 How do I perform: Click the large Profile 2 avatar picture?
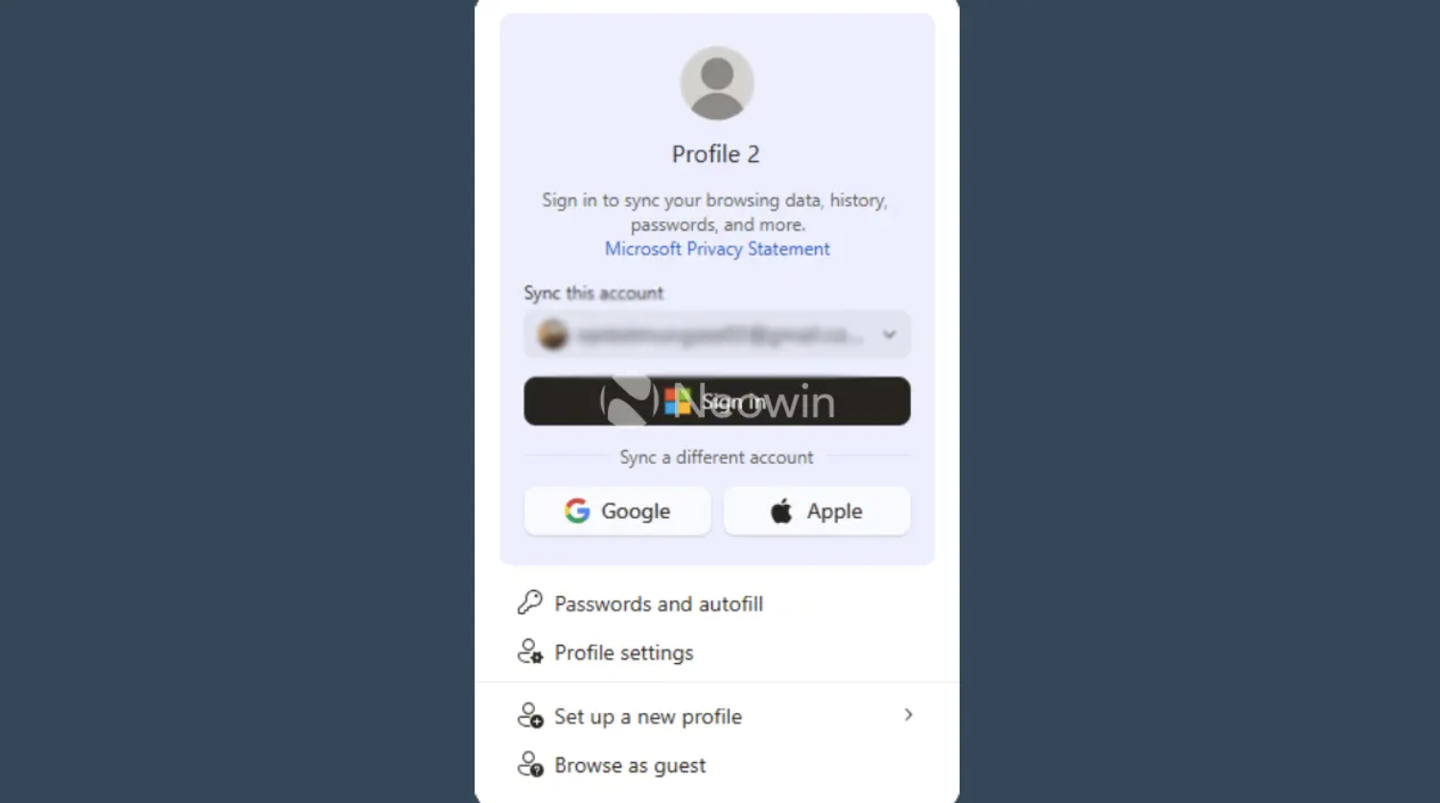coord(717,83)
